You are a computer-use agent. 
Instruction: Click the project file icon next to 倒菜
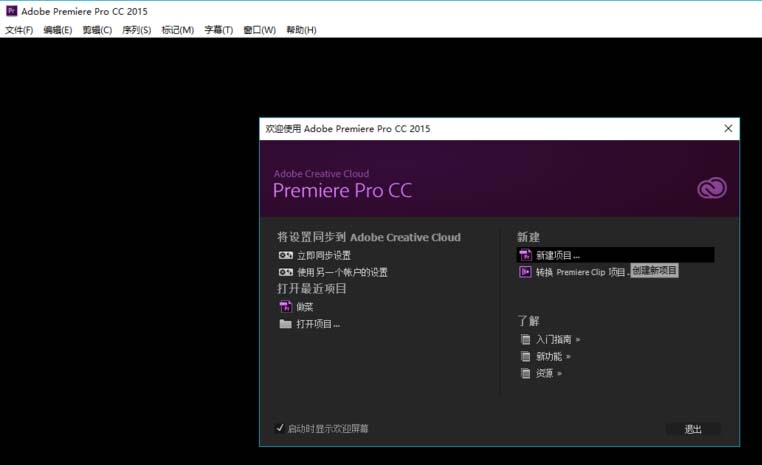point(286,307)
